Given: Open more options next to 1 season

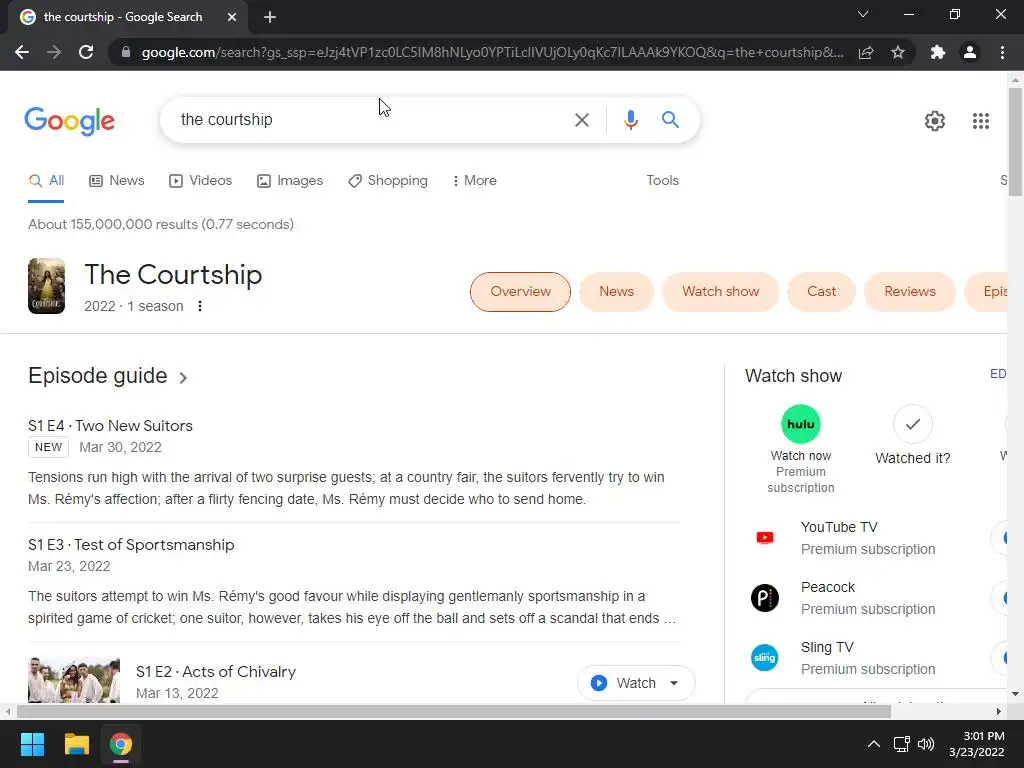Looking at the screenshot, I should (200, 306).
